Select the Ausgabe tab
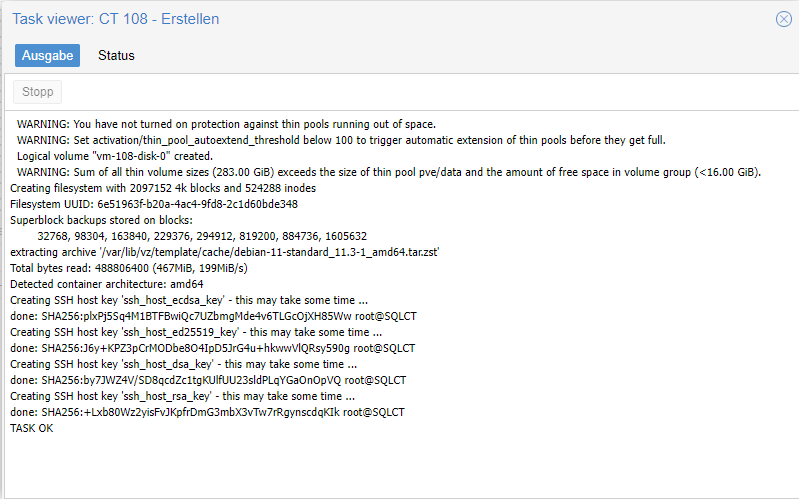Screen dimensions: 799x499 point(47,56)
